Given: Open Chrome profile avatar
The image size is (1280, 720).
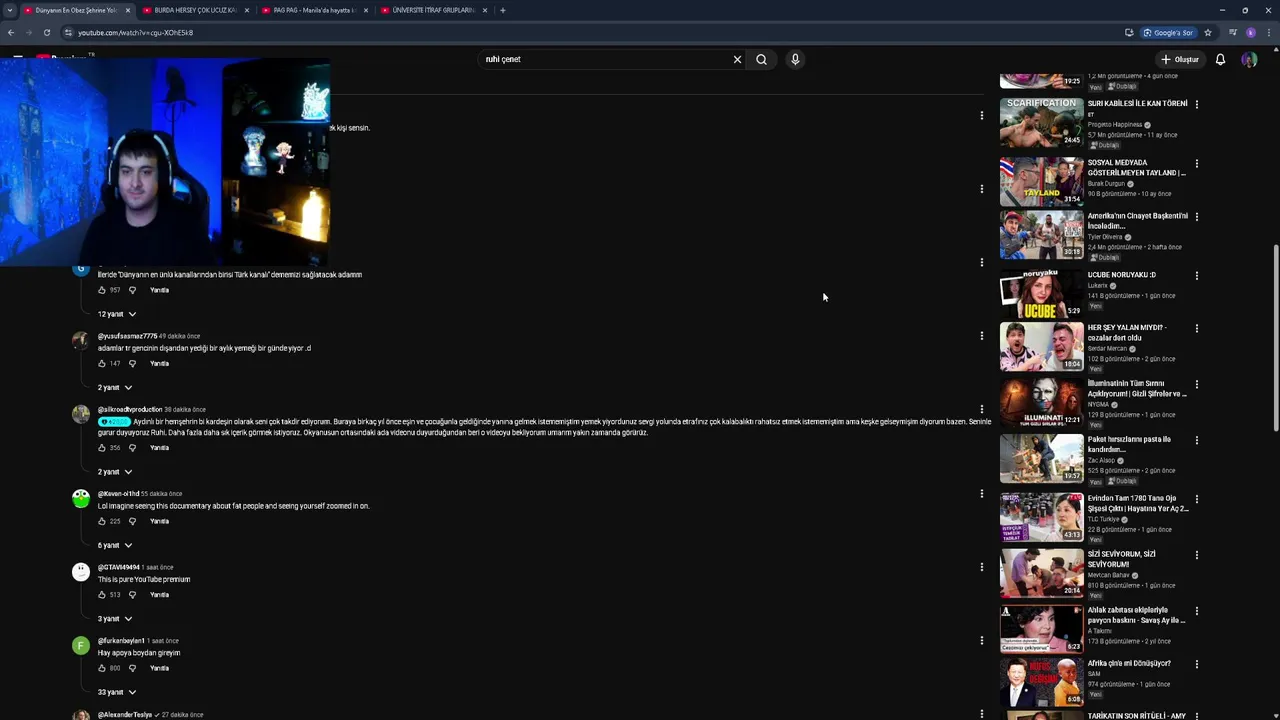Looking at the screenshot, I should 1250,32.
